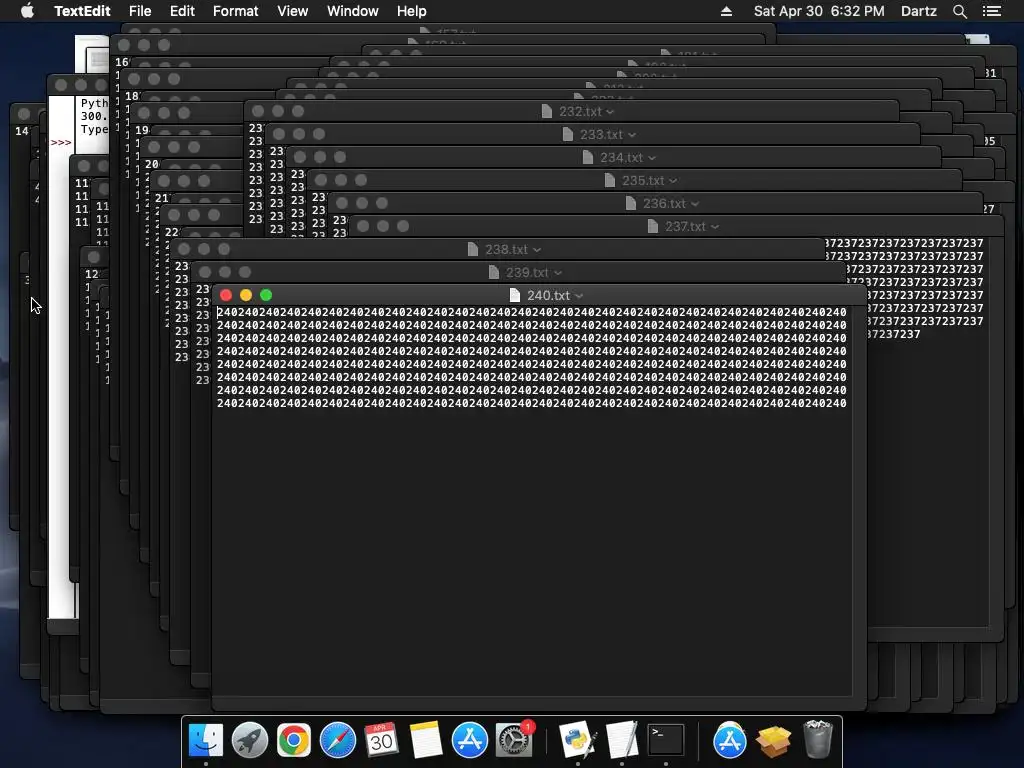Click the 233.txt document icon
Screen dimensions: 1024x768
(x=568, y=135)
